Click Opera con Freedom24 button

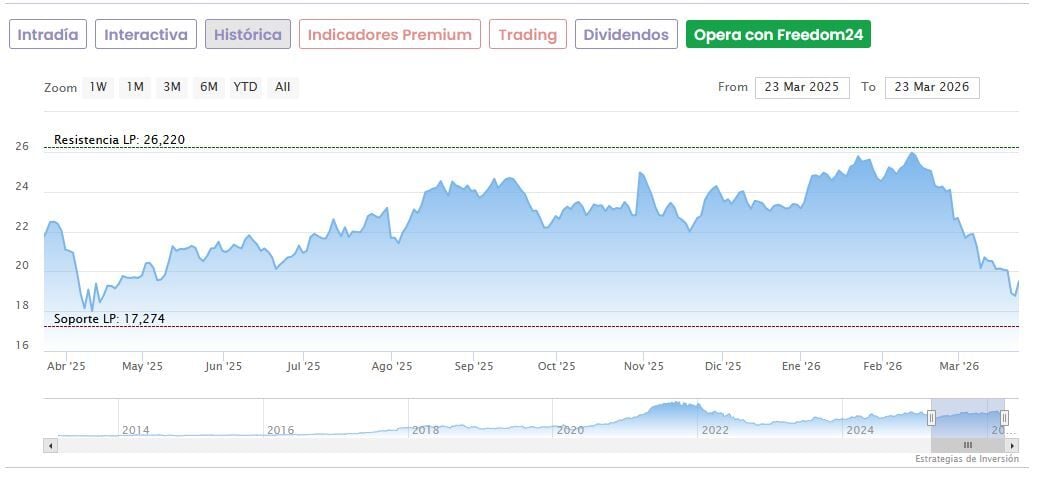(778, 34)
